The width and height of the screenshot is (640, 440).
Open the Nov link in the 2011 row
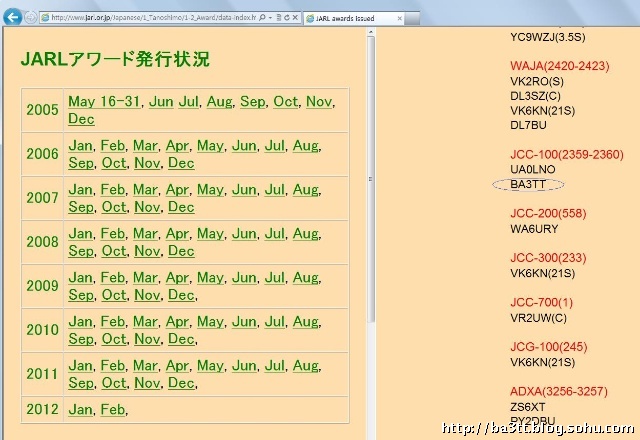[x=147, y=383]
